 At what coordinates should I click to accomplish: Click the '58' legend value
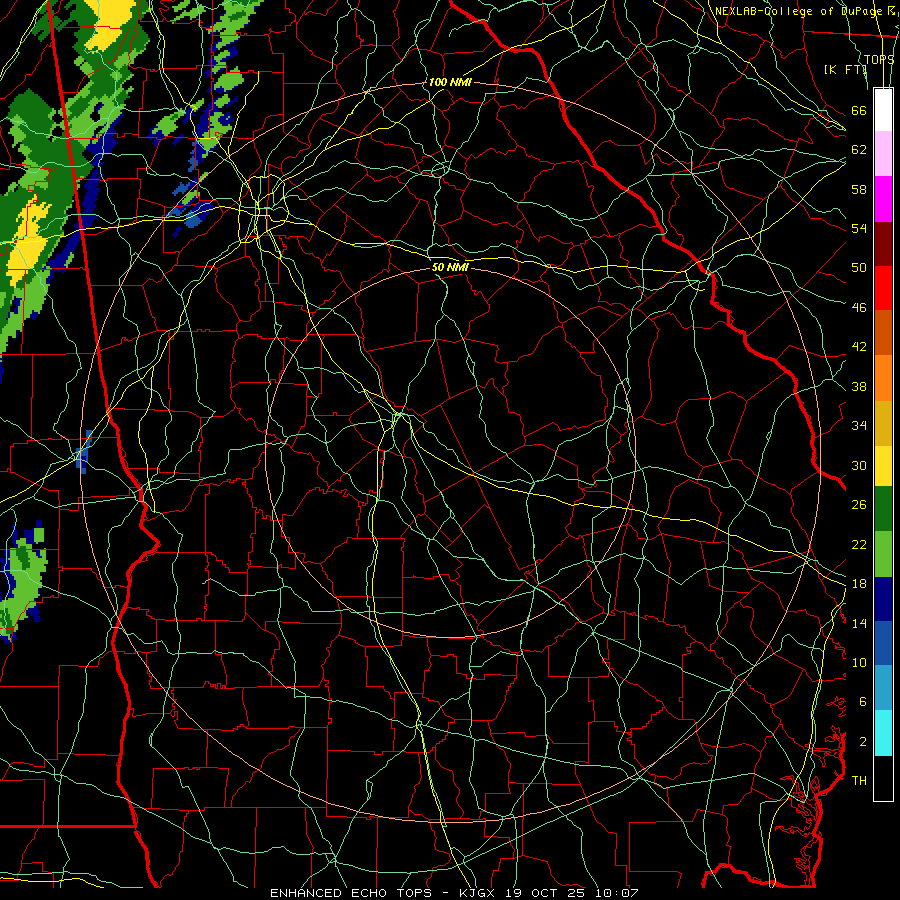click(859, 189)
